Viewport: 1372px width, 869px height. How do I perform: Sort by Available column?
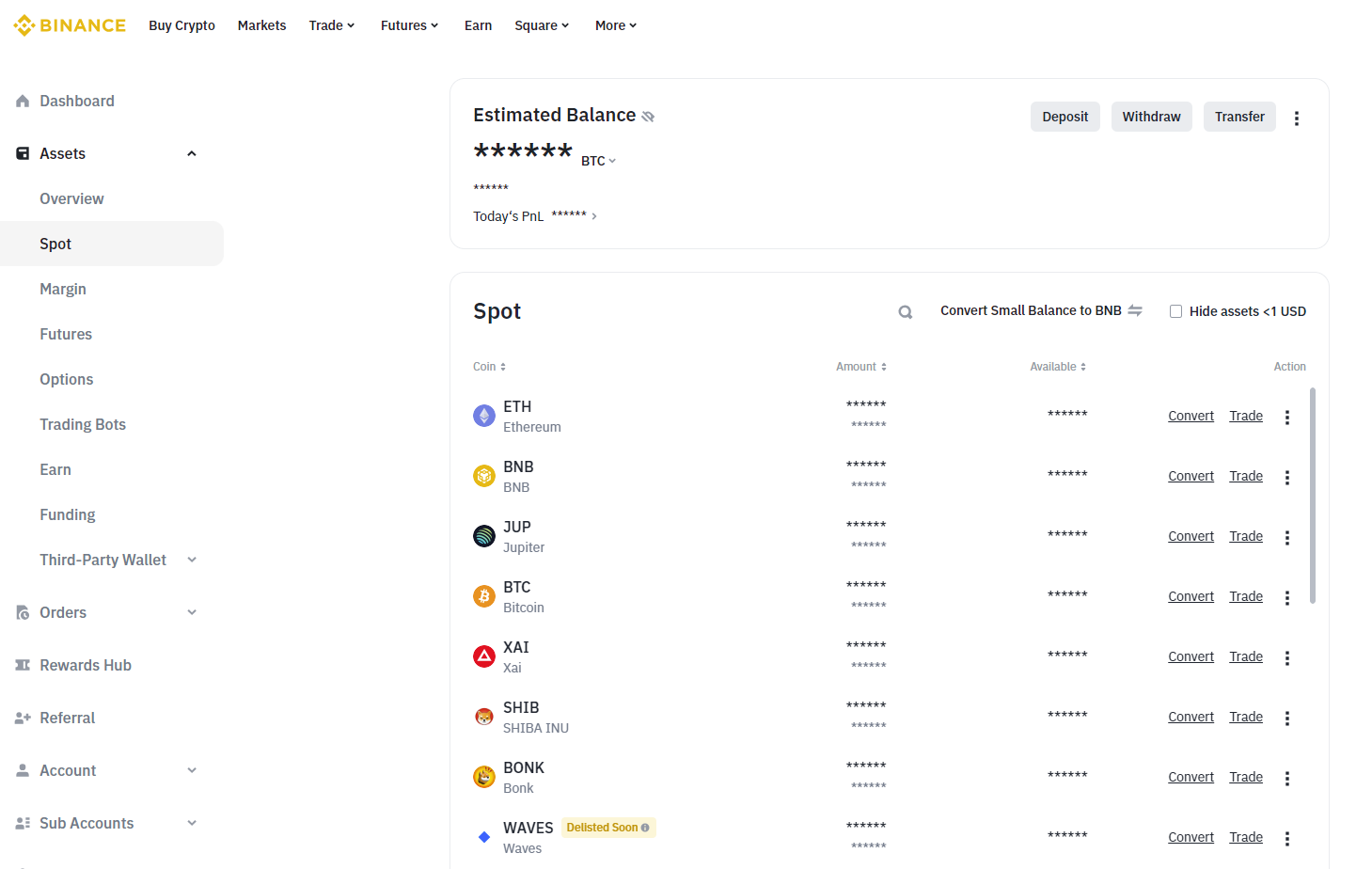pyautogui.click(x=1058, y=367)
